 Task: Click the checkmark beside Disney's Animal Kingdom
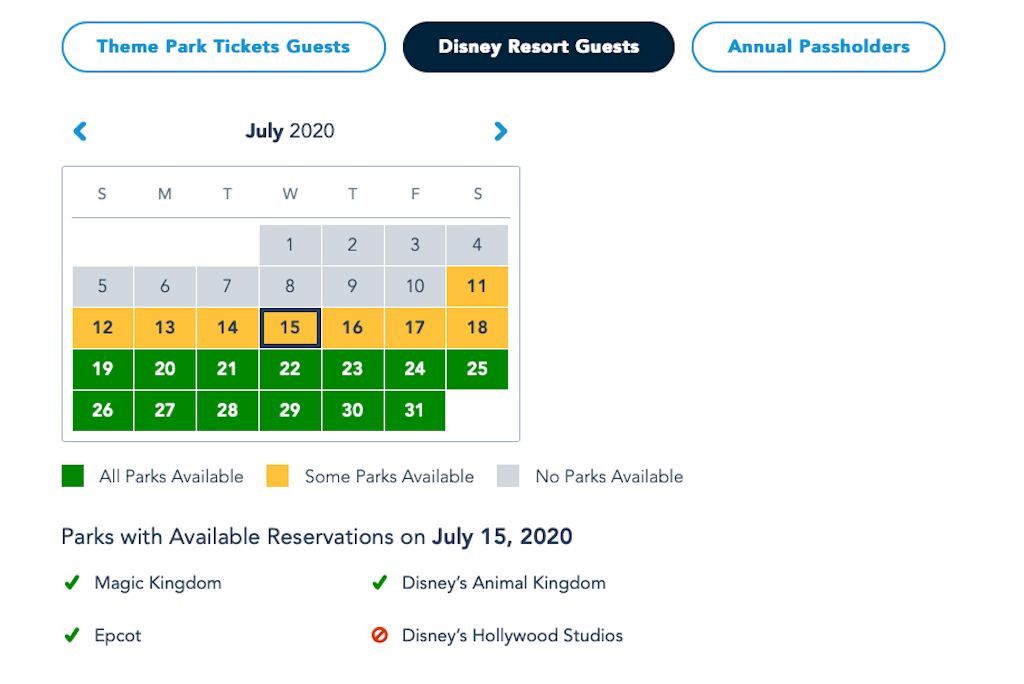pos(380,583)
